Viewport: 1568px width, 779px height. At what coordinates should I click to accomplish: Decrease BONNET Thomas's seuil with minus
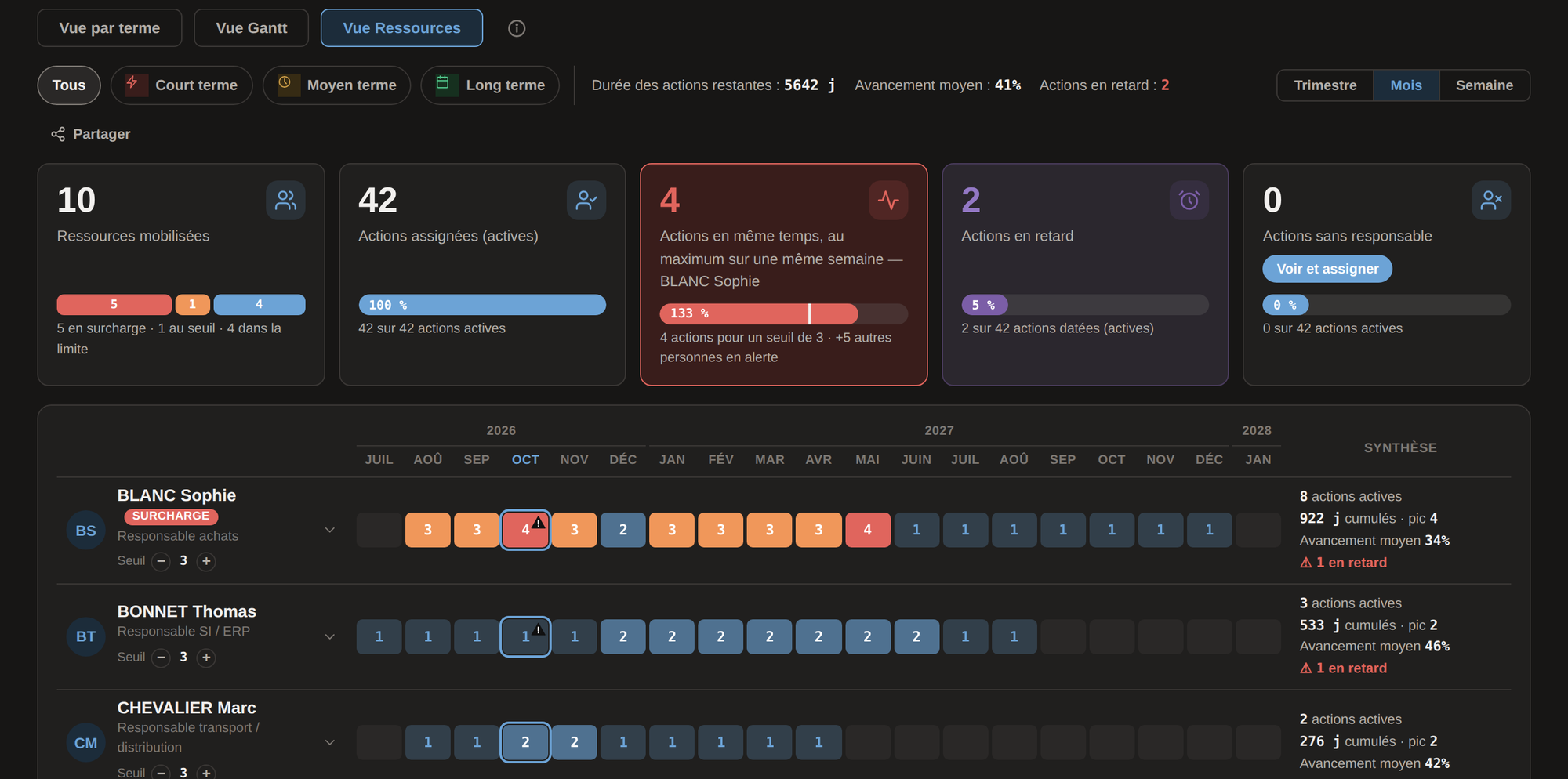(161, 658)
